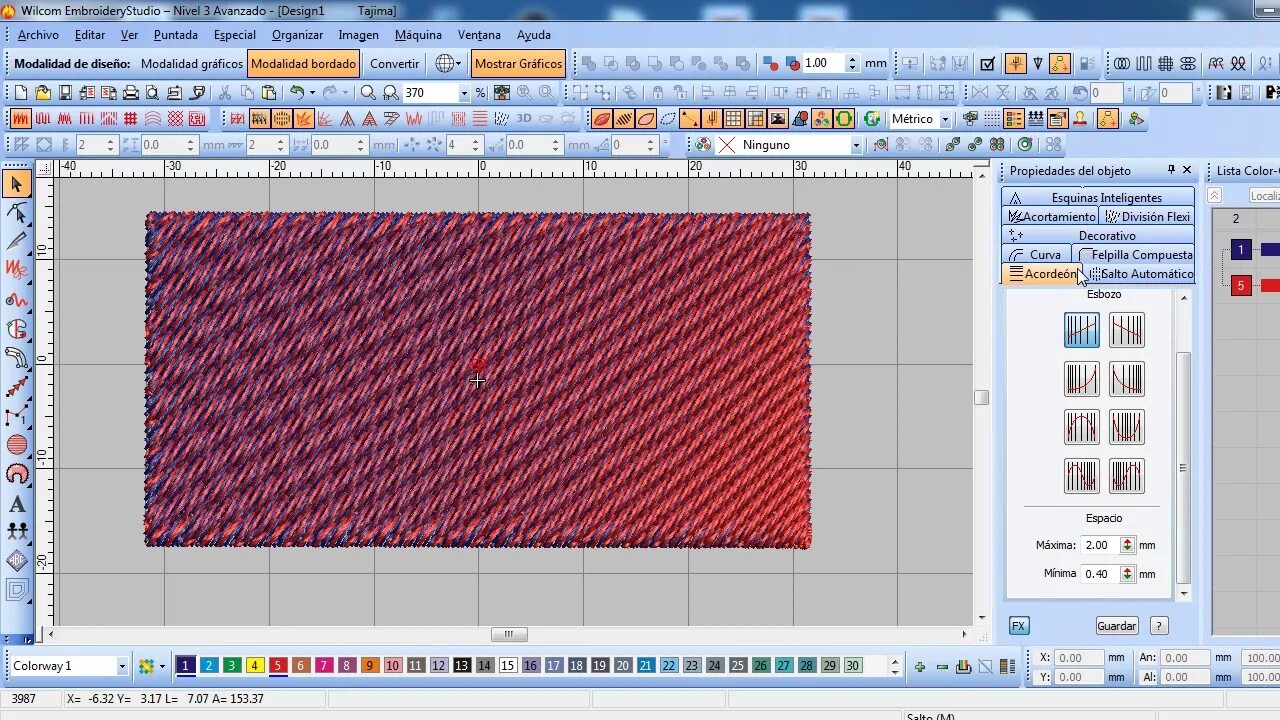The width and height of the screenshot is (1280, 720).
Task: Open help with the question mark button
Action: [1159, 626]
